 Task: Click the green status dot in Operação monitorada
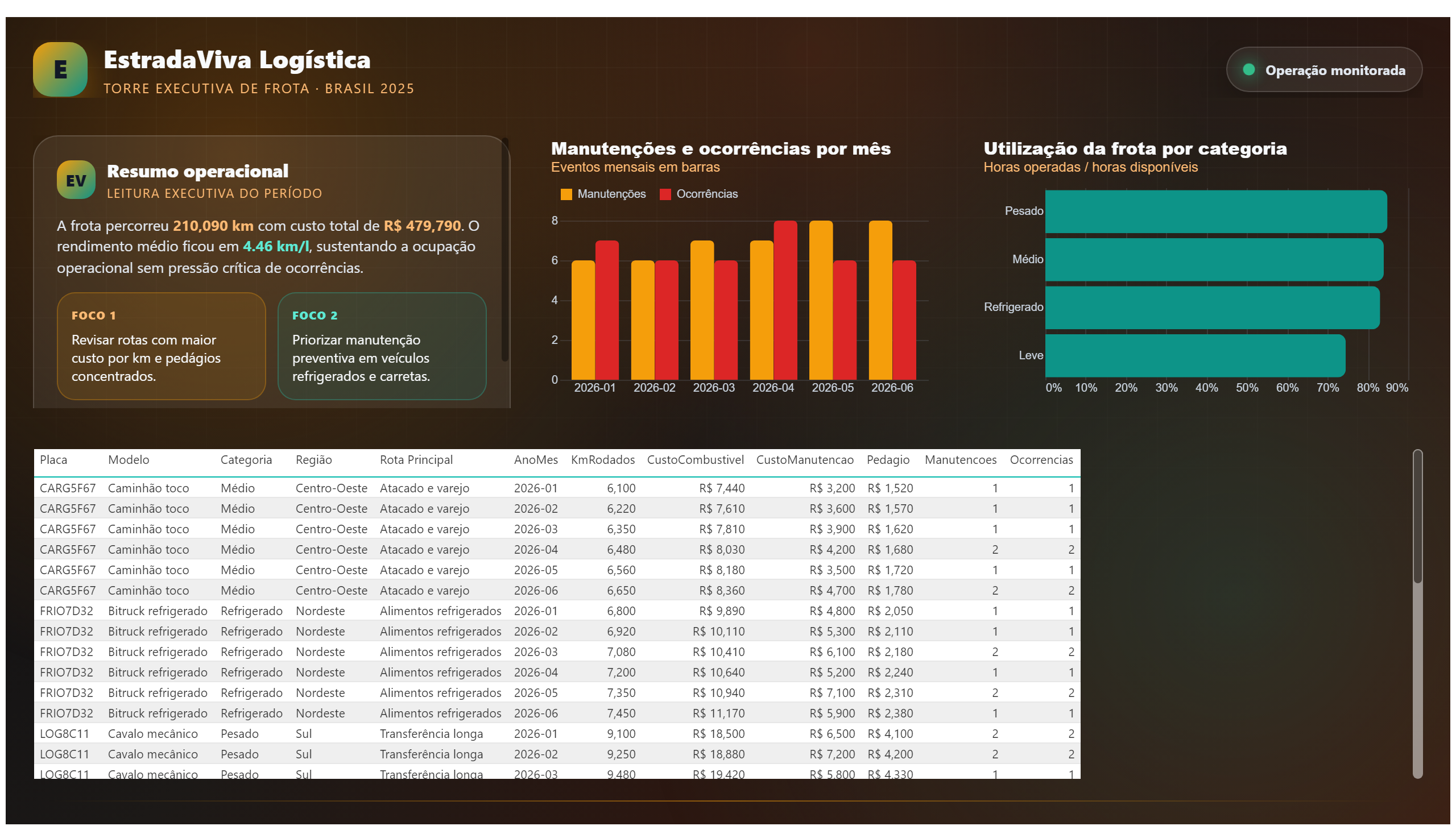pos(1247,69)
